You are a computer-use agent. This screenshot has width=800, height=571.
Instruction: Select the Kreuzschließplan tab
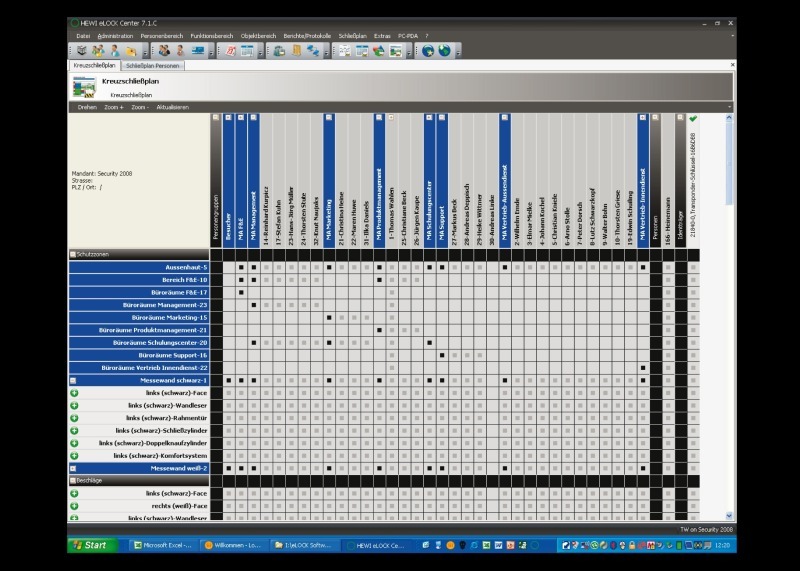(x=94, y=65)
